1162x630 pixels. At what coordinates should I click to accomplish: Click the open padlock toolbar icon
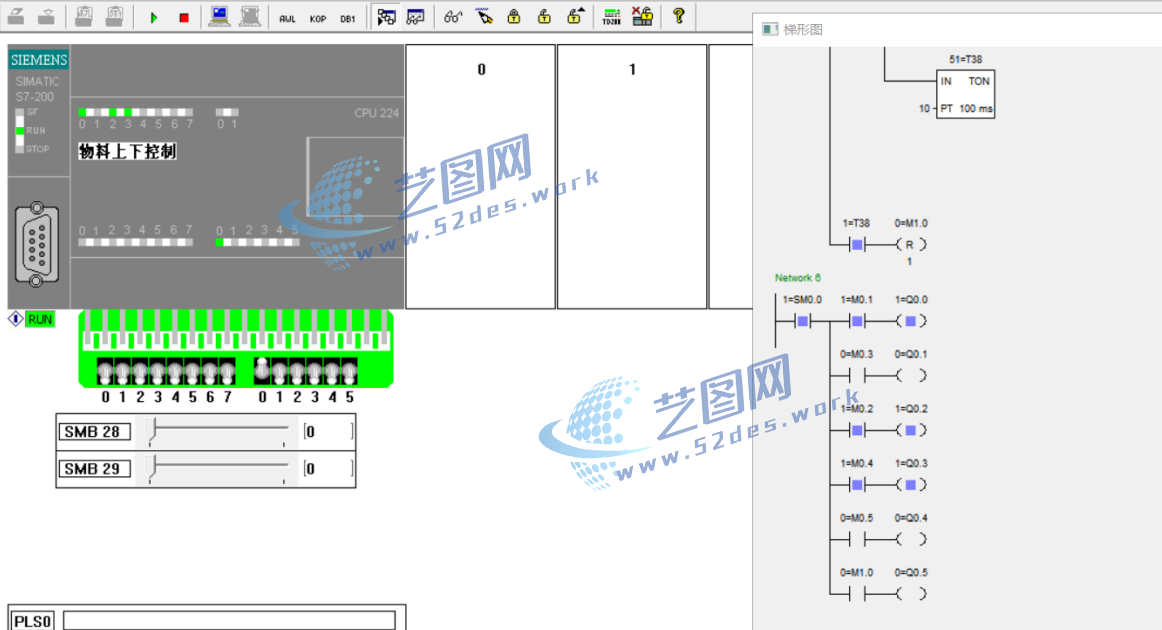pos(544,17)
